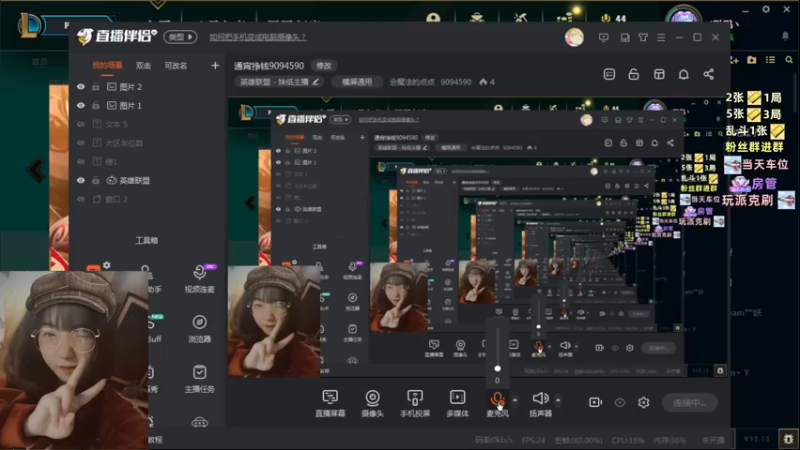Mute the 麦克风 microphone icon
Viewport: 800px width, 450px height.
click(497, 398)
